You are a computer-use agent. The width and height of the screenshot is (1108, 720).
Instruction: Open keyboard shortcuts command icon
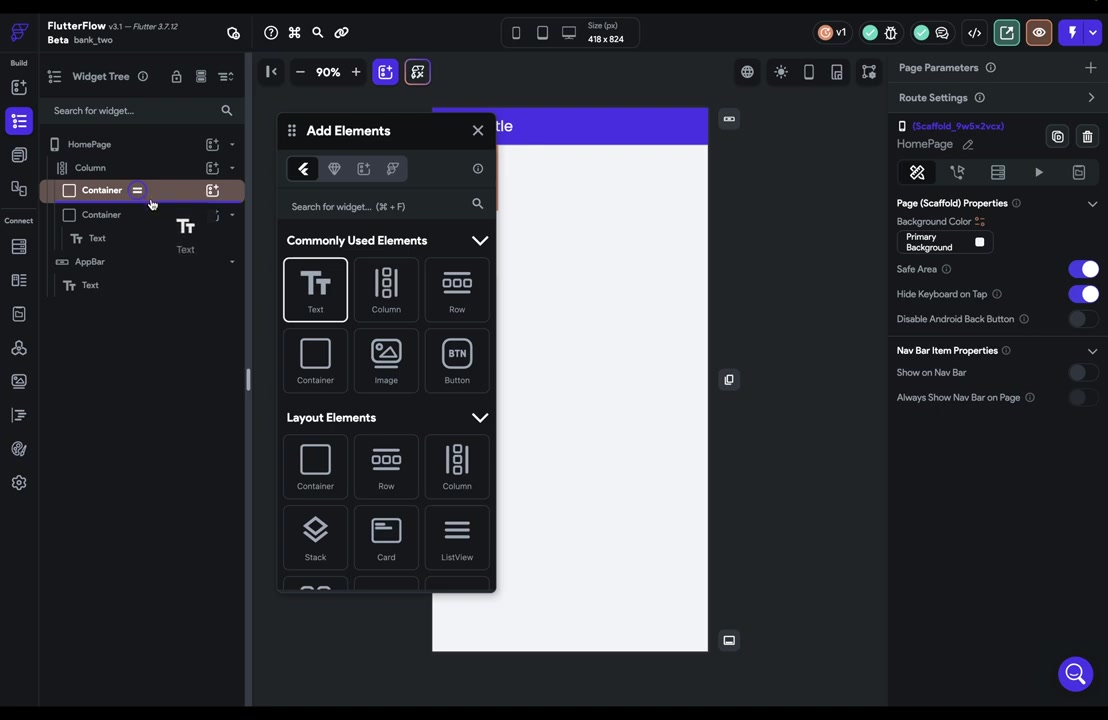click(295, 33)
